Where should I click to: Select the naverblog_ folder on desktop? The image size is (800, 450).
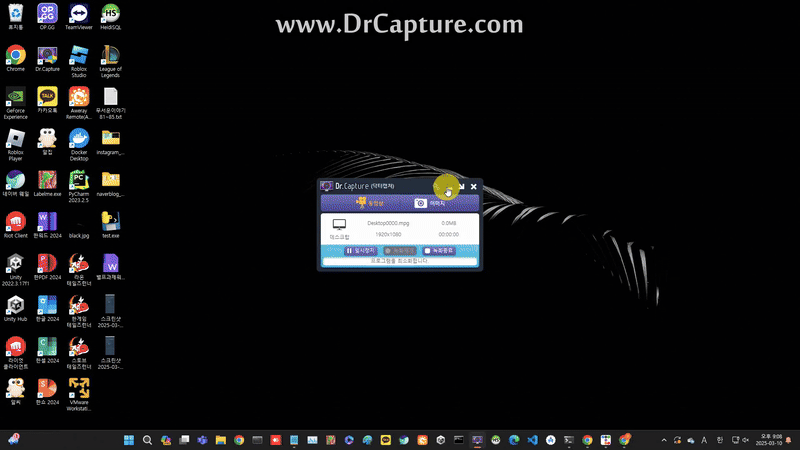[110, 184]
